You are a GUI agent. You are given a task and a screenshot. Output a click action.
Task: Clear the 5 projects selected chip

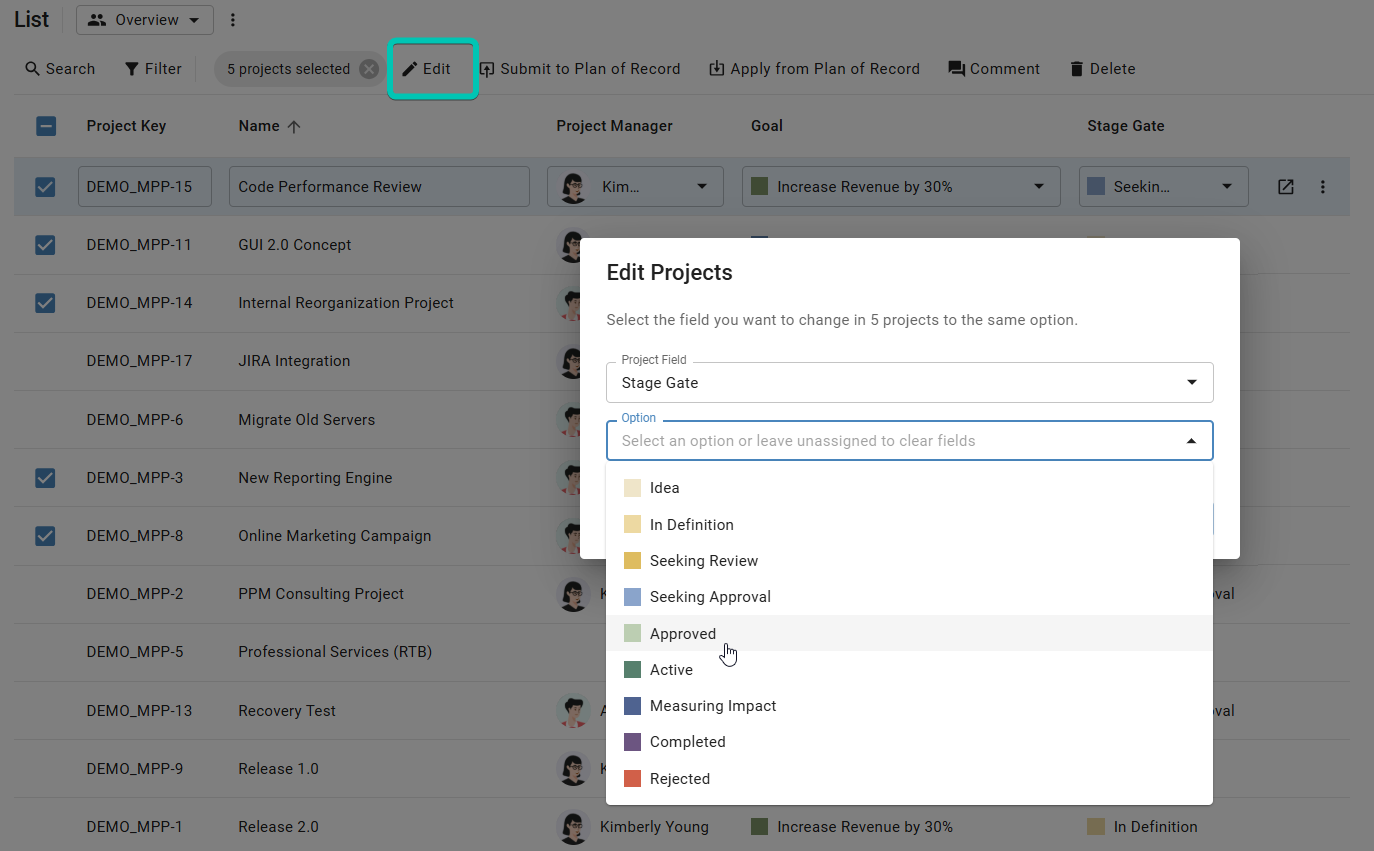[369, 69]
